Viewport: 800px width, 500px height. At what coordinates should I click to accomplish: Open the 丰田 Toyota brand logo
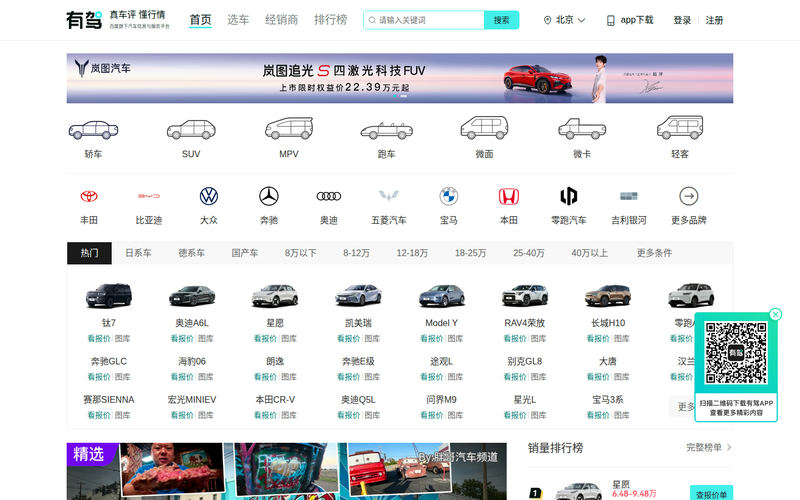[x=89, y=196]
